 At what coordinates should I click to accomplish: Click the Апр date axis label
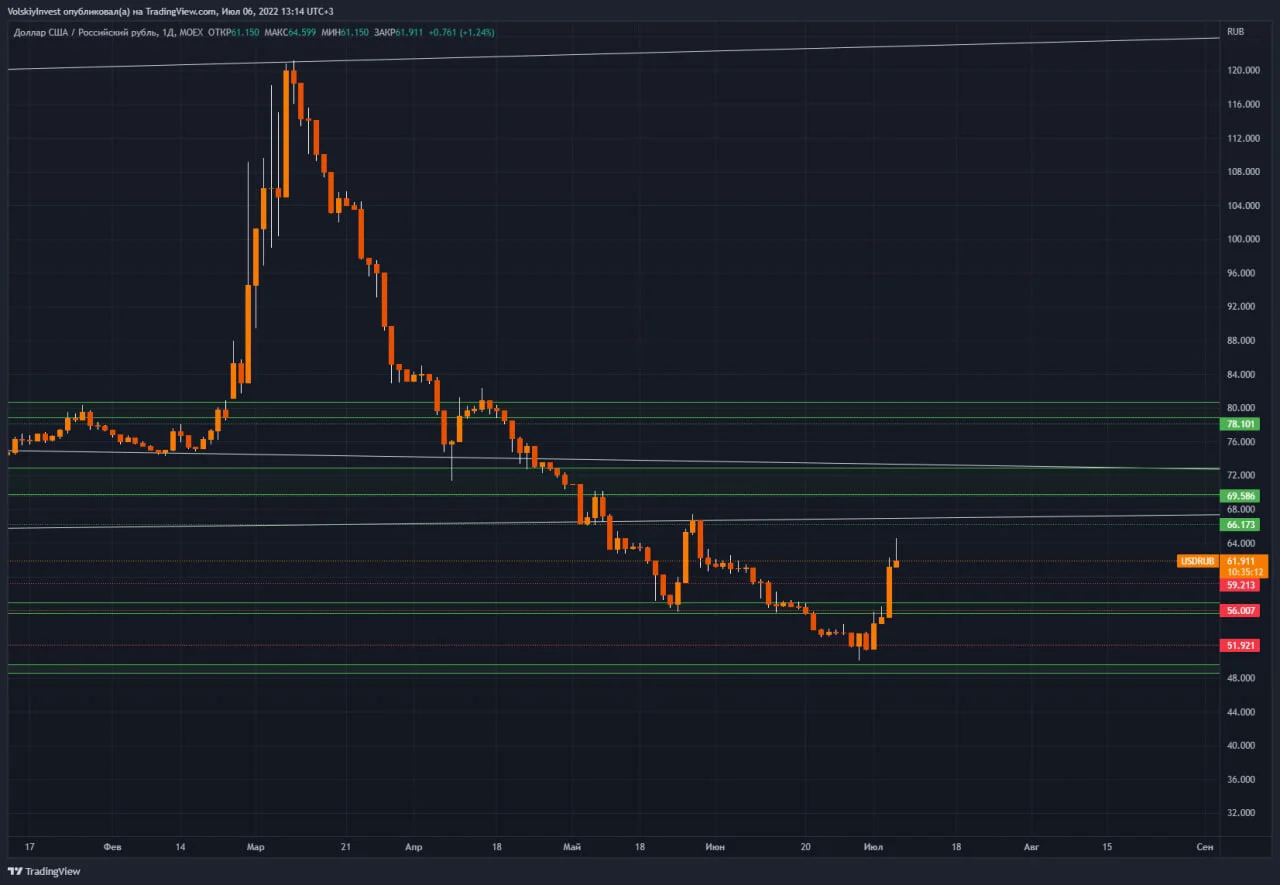(x=413, y=846)
